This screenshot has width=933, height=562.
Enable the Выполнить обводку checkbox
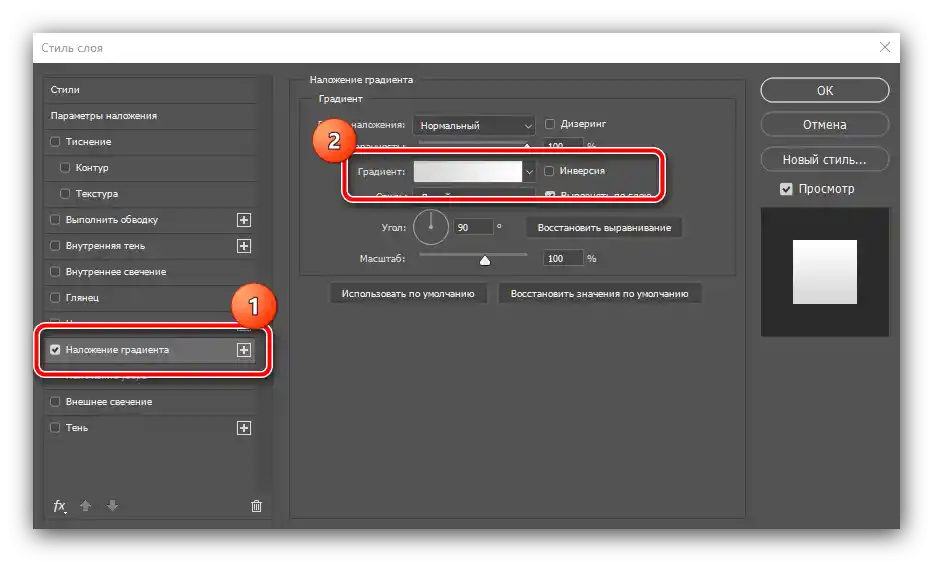pyautogui.click(x=55, y=220)
